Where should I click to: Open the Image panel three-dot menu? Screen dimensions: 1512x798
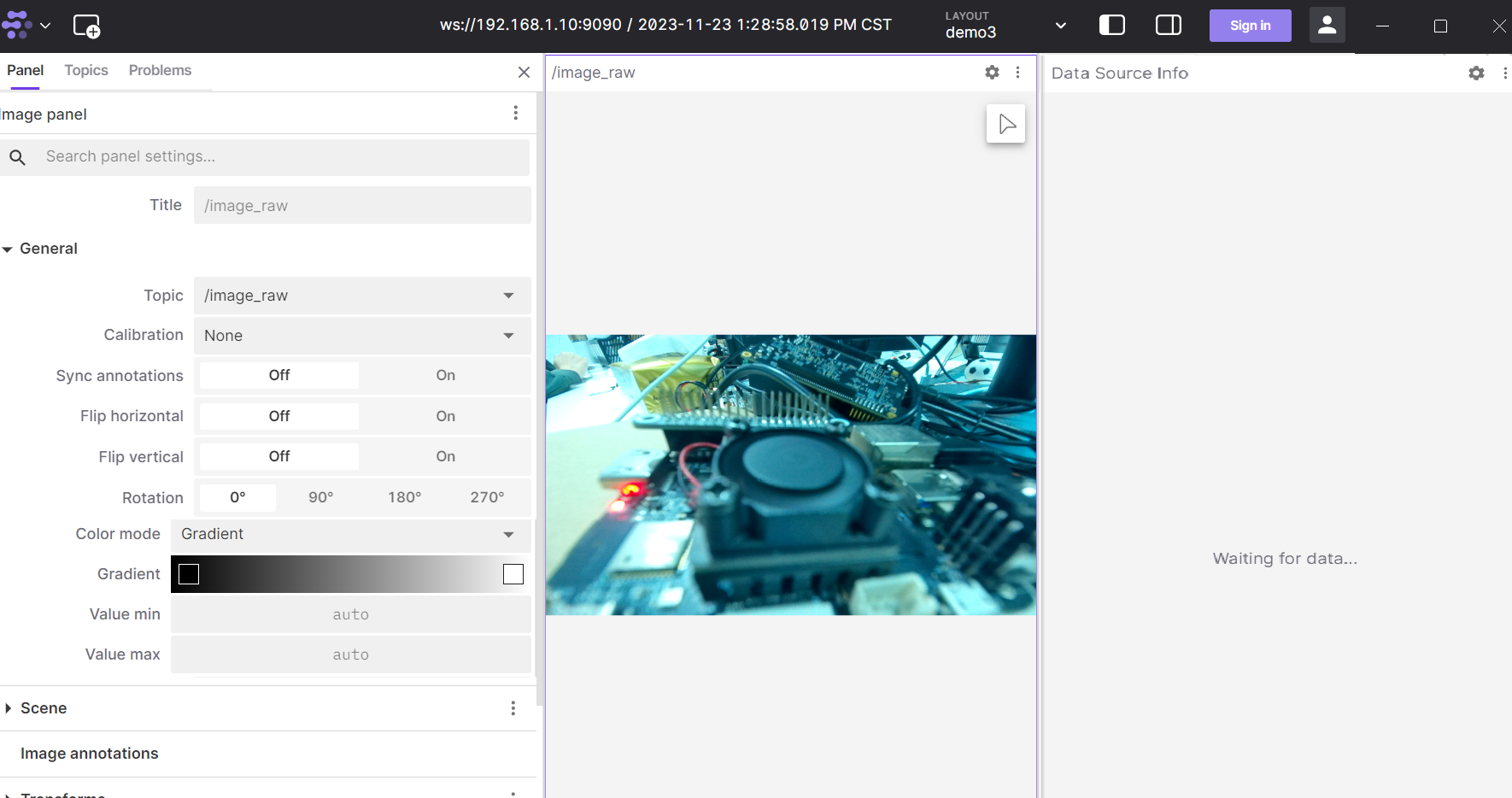click(x=515, y=113)
